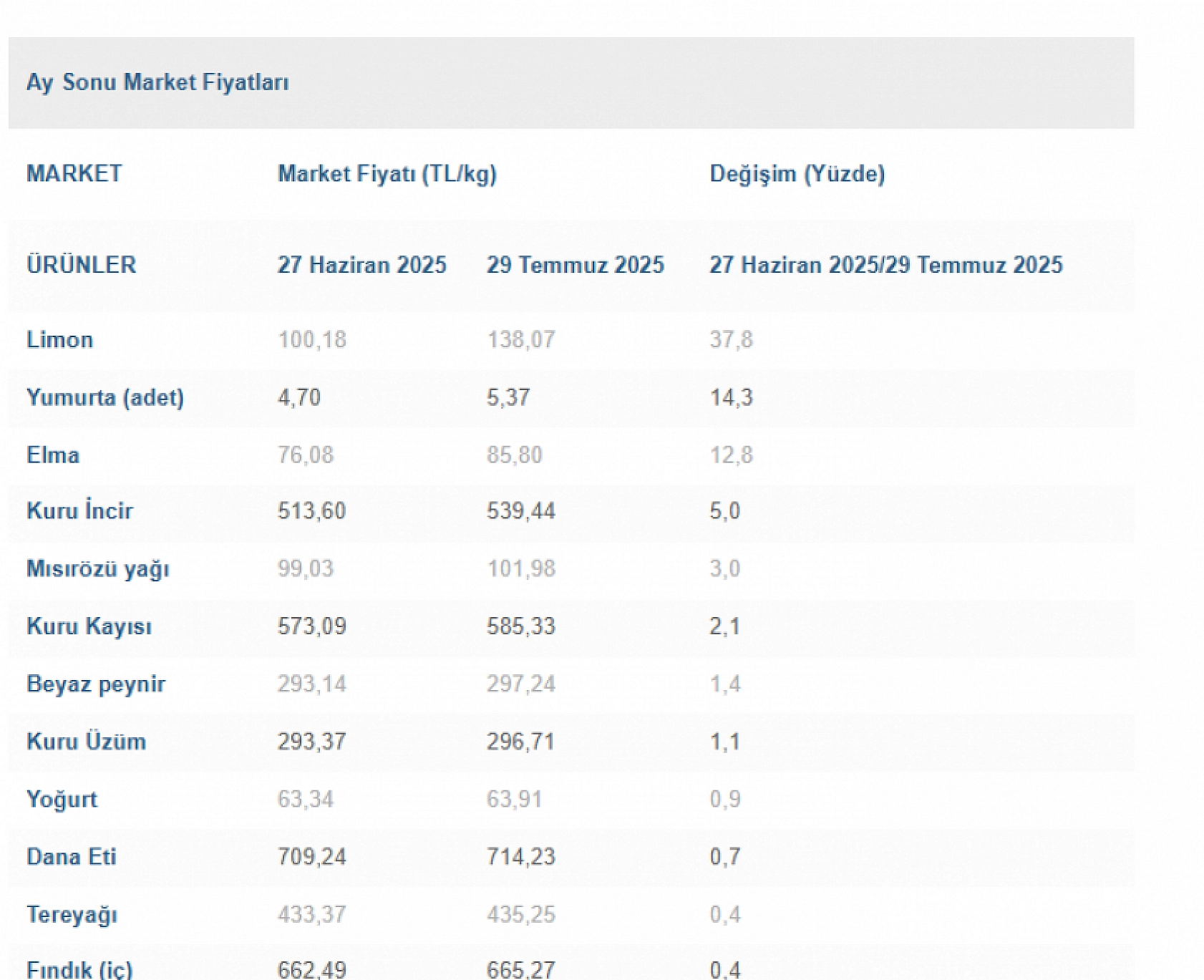Click the Limon price value 138,07
Image resolution: width=1204 pixels, height=980 pixels.
[x=520, y=339]
